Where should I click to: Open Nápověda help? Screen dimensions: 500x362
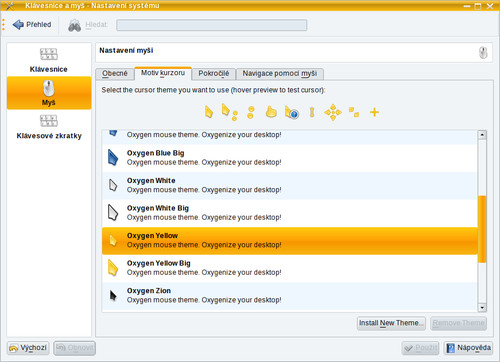pyautogui.click(x=468, y=348)
